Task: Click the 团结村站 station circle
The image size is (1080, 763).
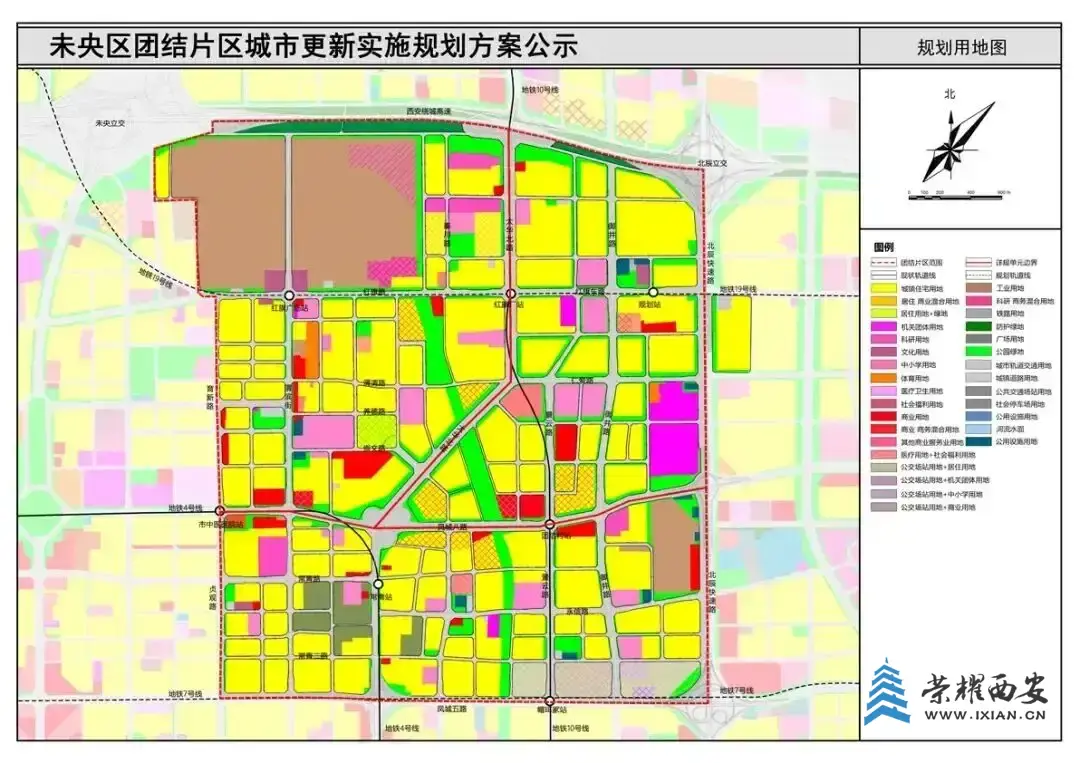Action: [x=550, y=523]
